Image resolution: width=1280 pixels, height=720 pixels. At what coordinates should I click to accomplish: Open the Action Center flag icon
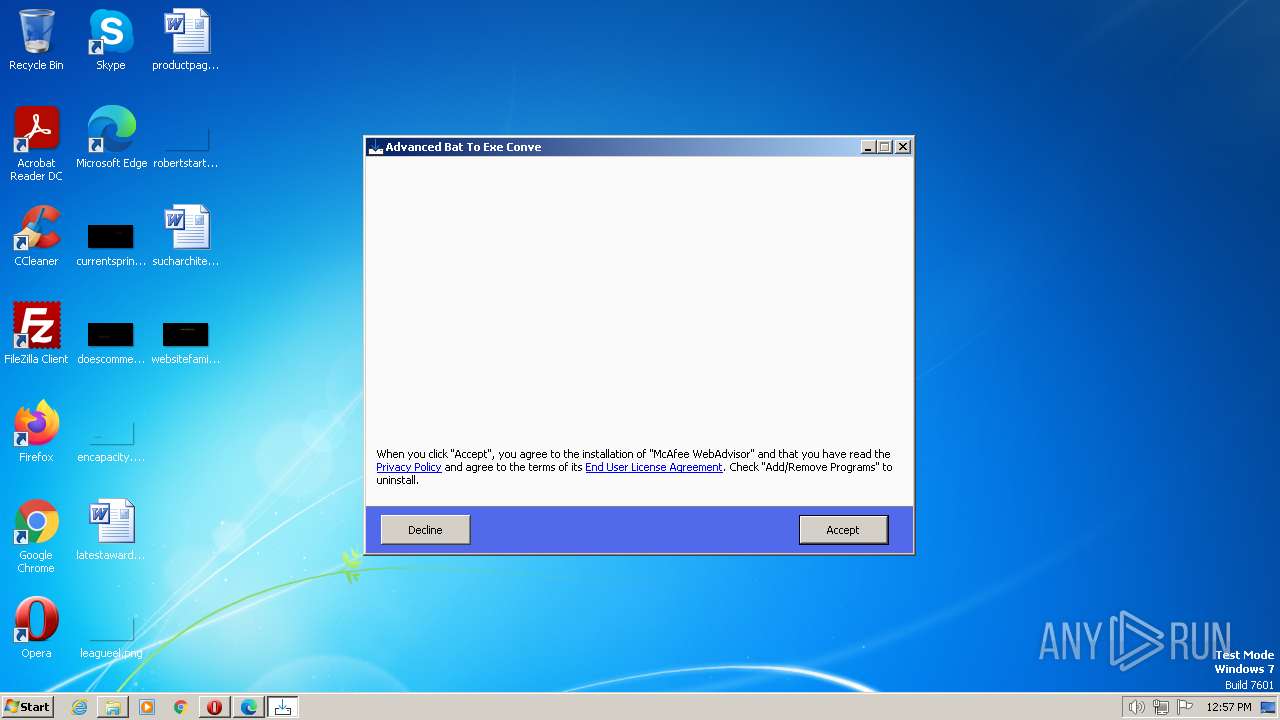pos(1186,707)
